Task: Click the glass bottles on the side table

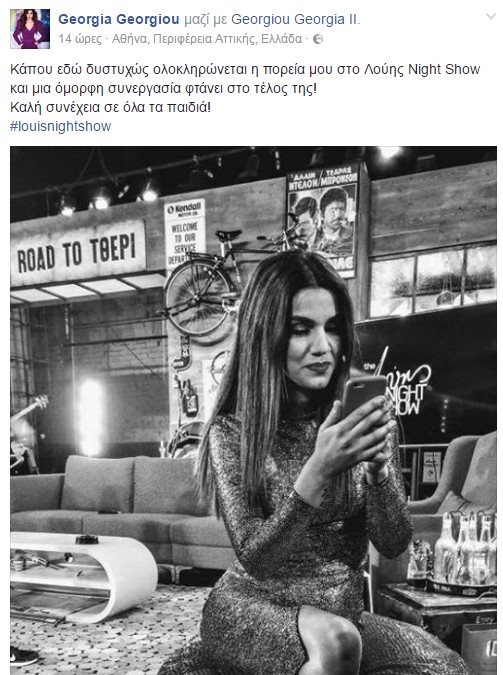Action: point(464,548)
